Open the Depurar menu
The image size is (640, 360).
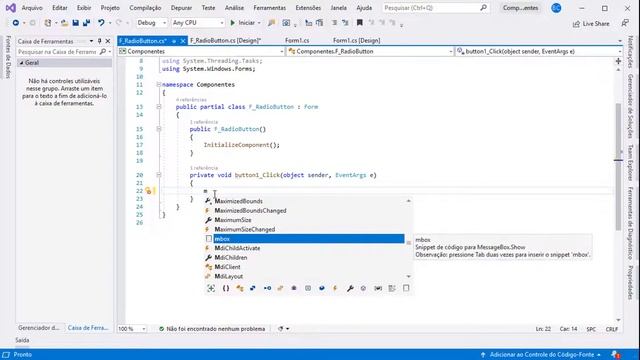(181, 8)
